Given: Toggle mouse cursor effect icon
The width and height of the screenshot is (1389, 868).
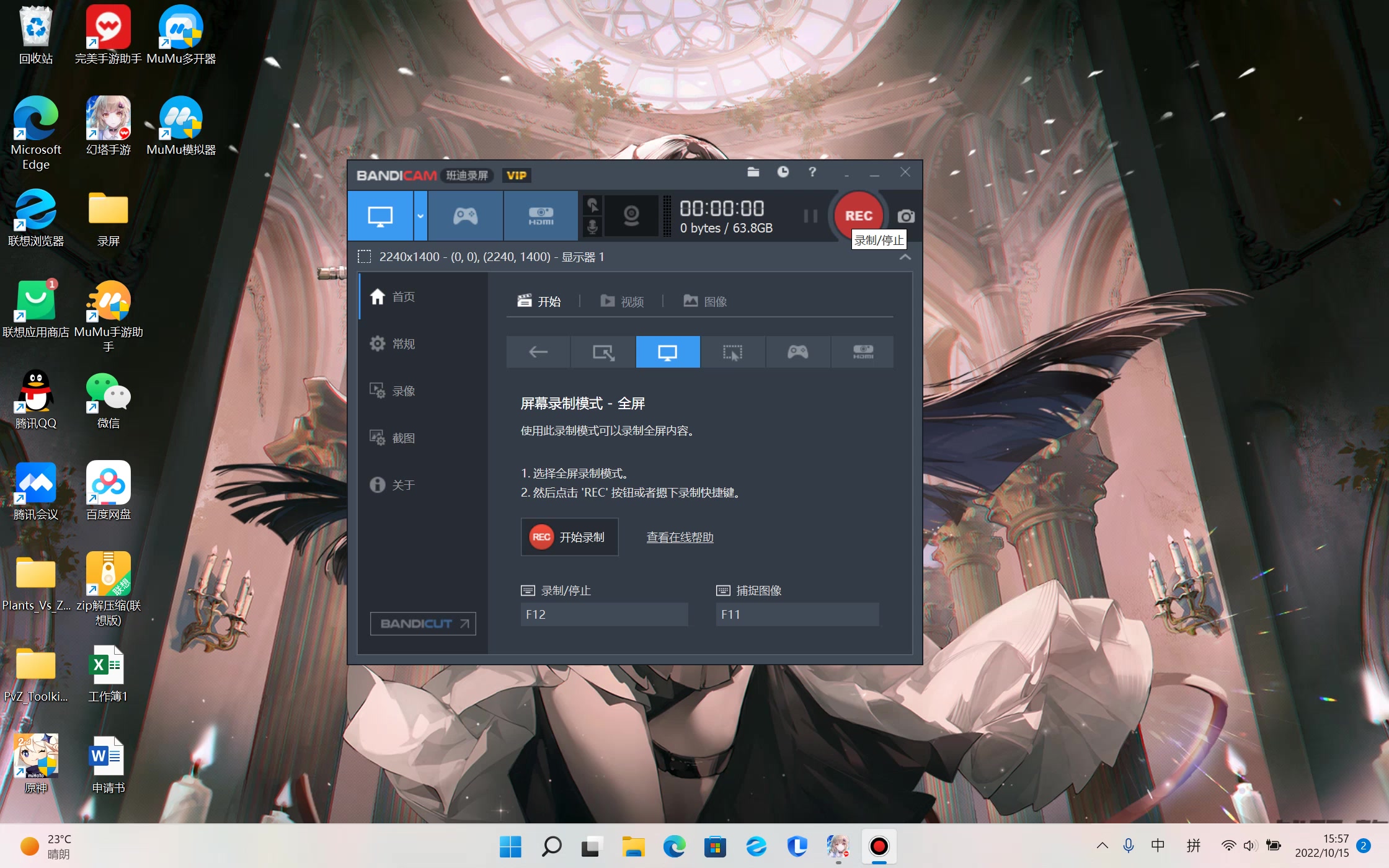Looking at the screenshot, I should click(x=593, y=205).
